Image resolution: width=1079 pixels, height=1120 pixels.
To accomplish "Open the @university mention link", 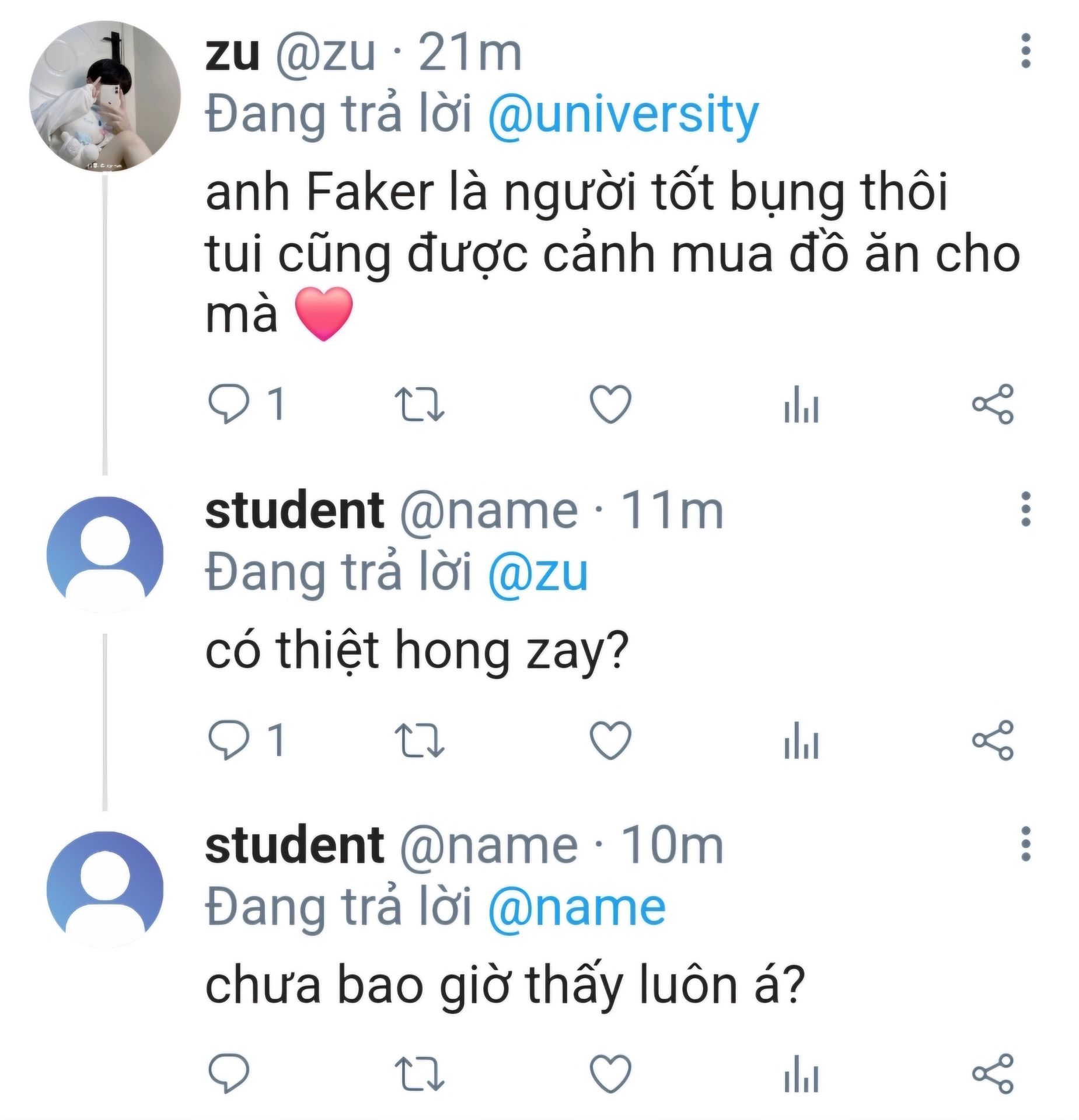I will (x=623, y=115).
